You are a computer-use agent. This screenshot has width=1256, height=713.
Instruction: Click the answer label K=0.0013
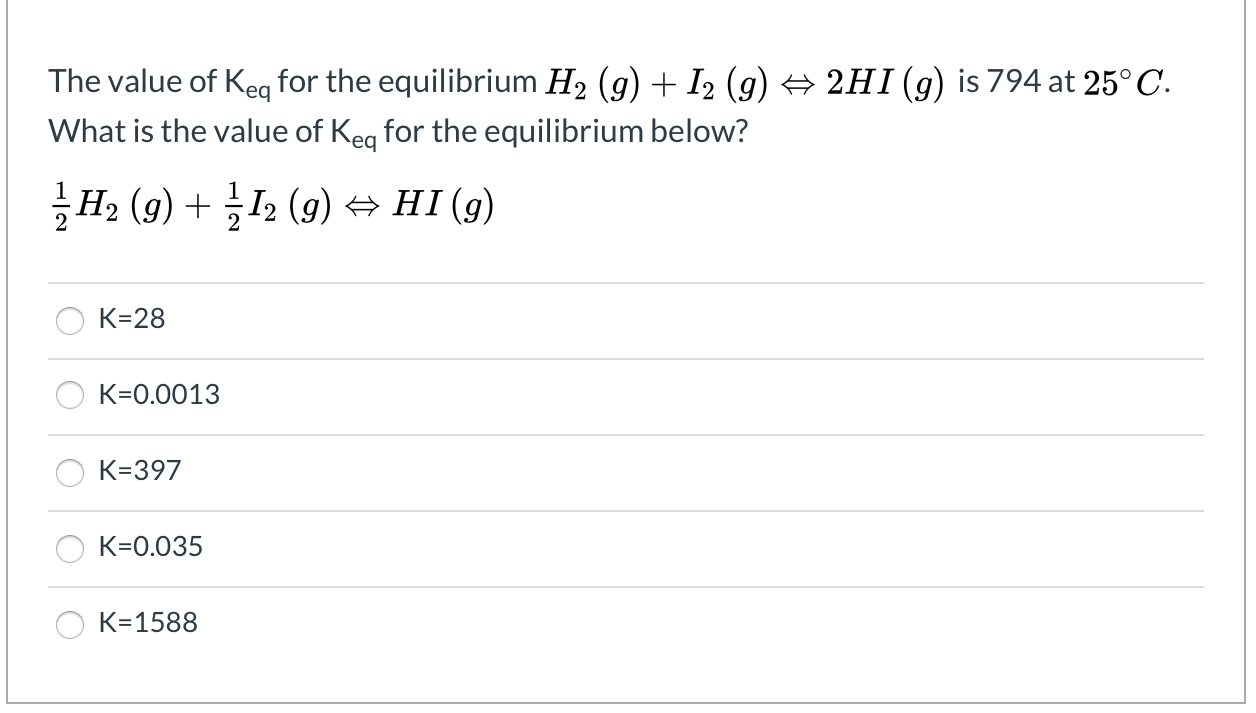click(159, 396)
